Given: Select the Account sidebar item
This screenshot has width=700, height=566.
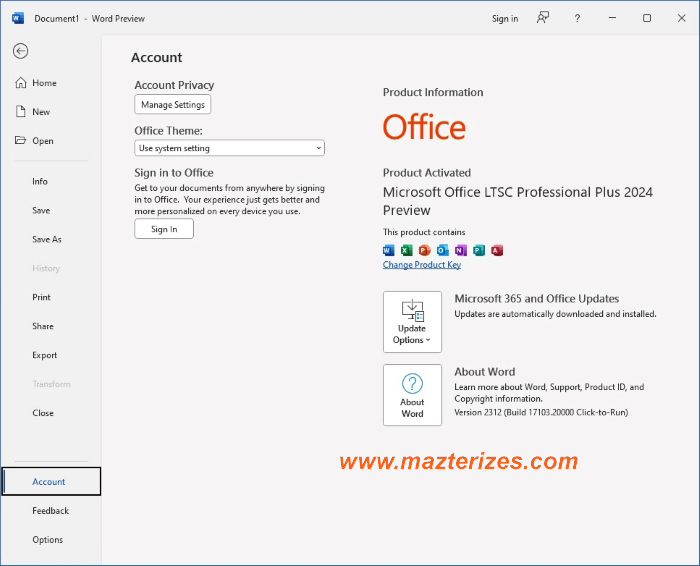Looking at the screenshot, I should [51, 481].
